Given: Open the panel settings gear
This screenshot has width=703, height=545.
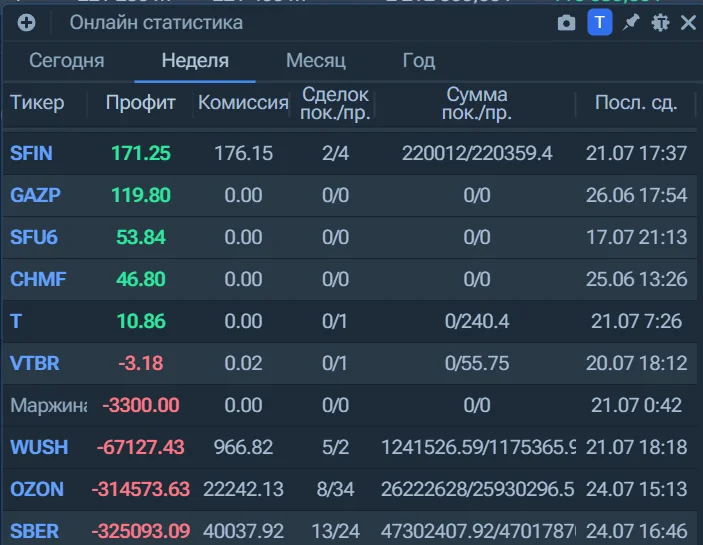Looking at the screenshot, I should 660,22.
